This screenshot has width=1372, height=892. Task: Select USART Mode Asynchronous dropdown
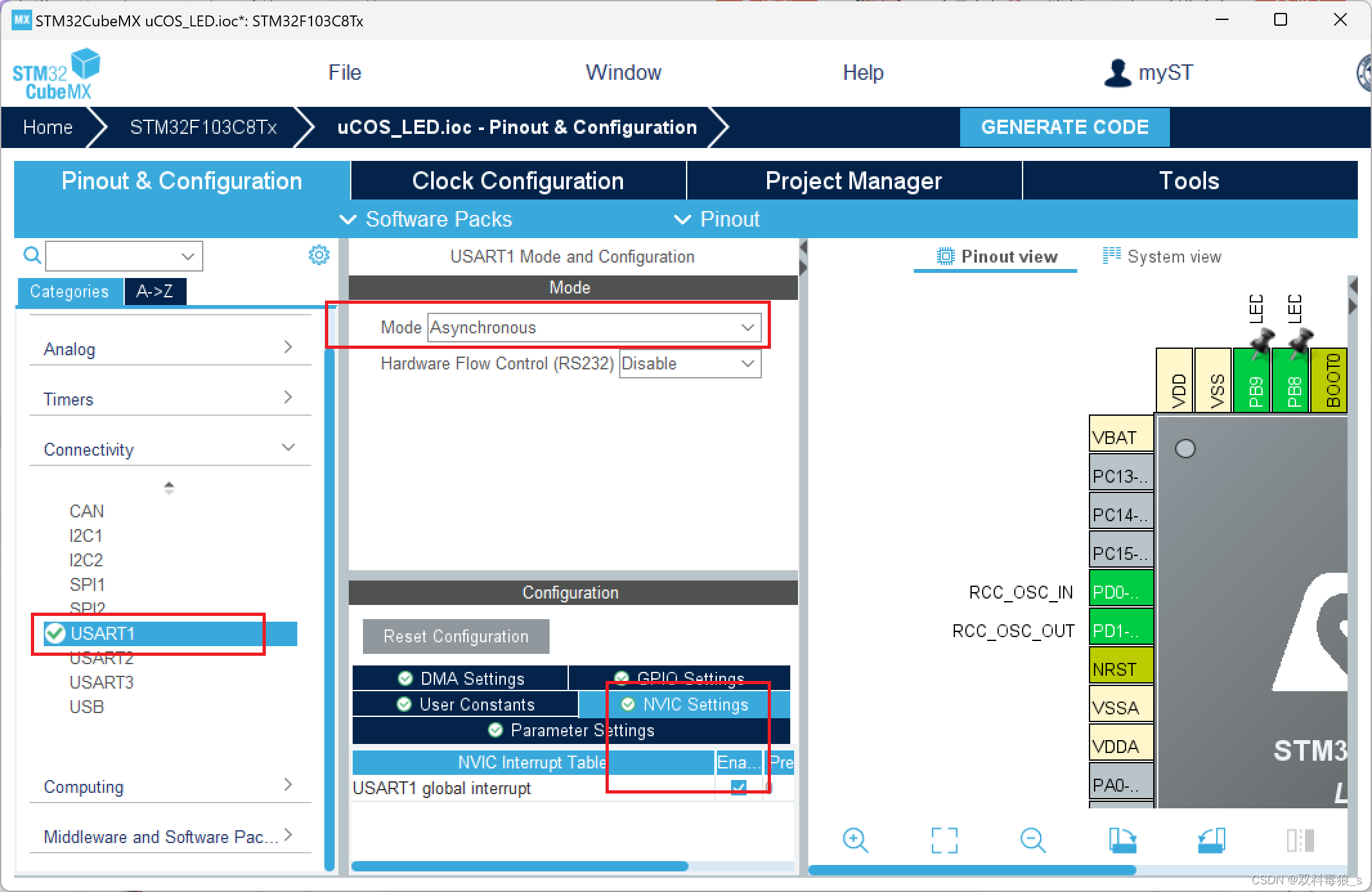(590, 327)
